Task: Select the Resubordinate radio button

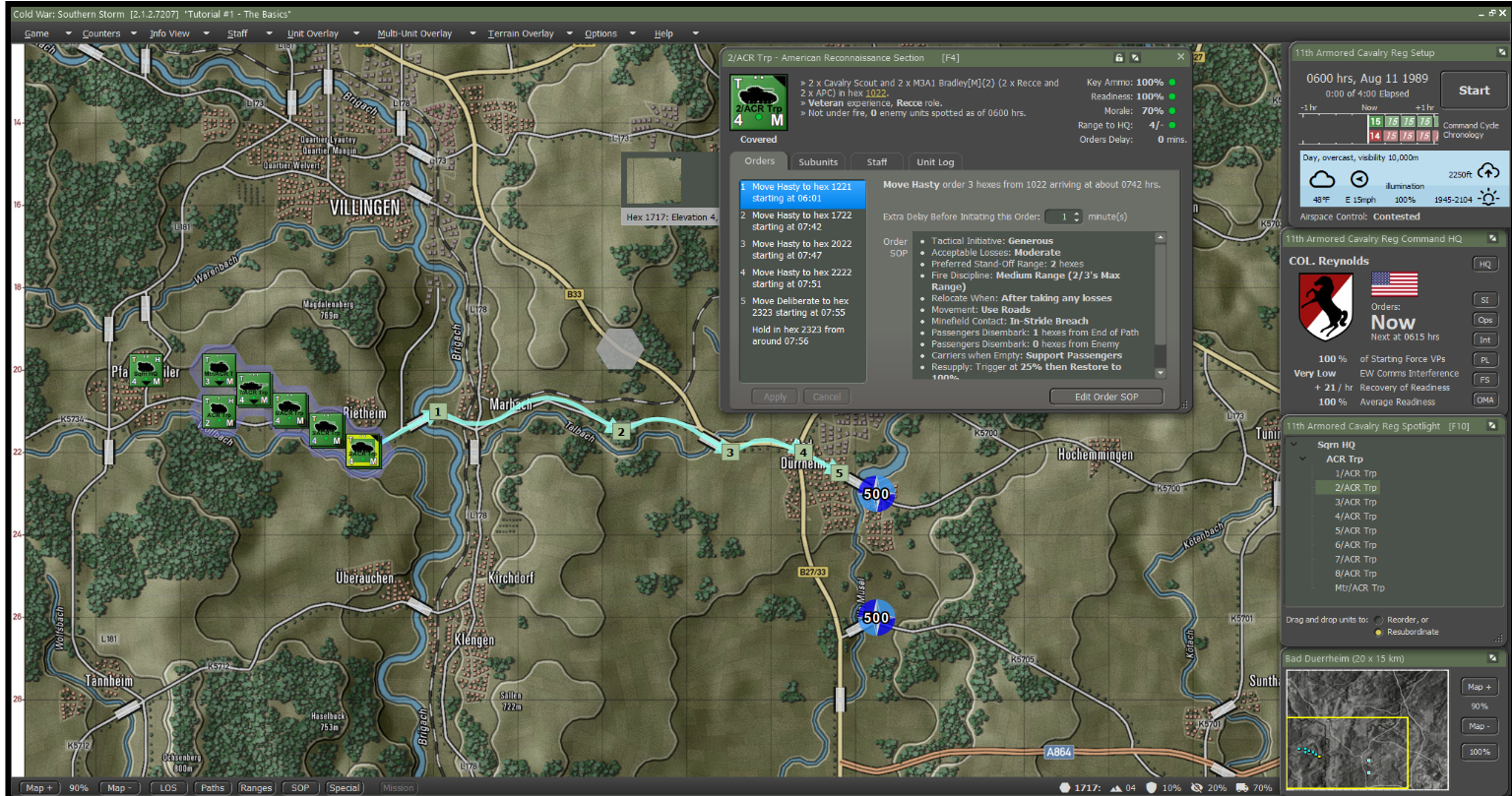Action: 1380,632
